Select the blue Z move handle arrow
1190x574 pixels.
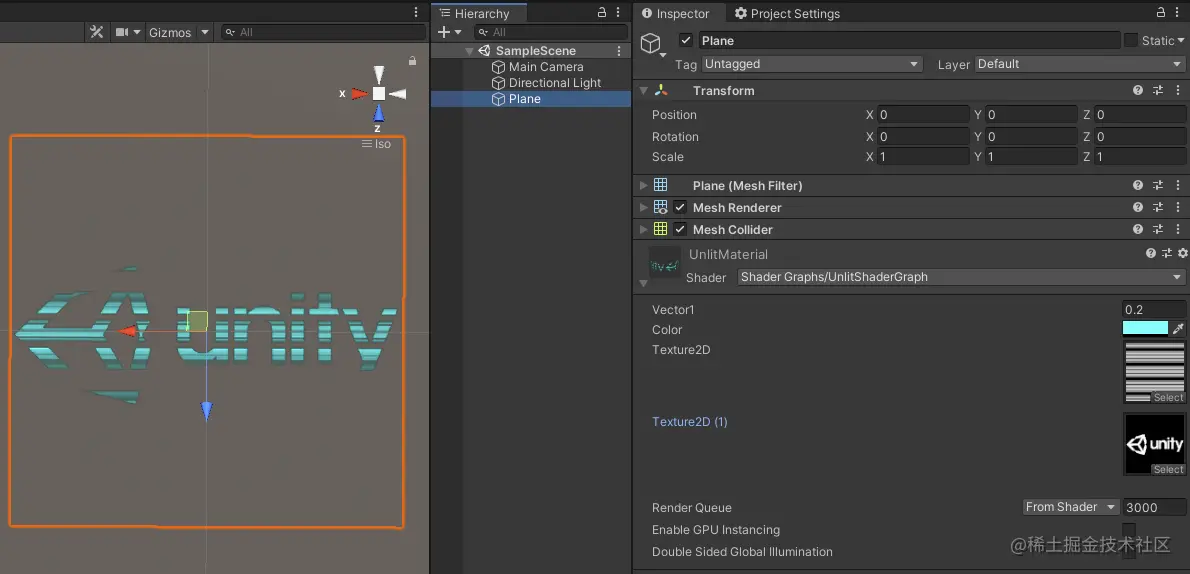(x=206, y=411)
